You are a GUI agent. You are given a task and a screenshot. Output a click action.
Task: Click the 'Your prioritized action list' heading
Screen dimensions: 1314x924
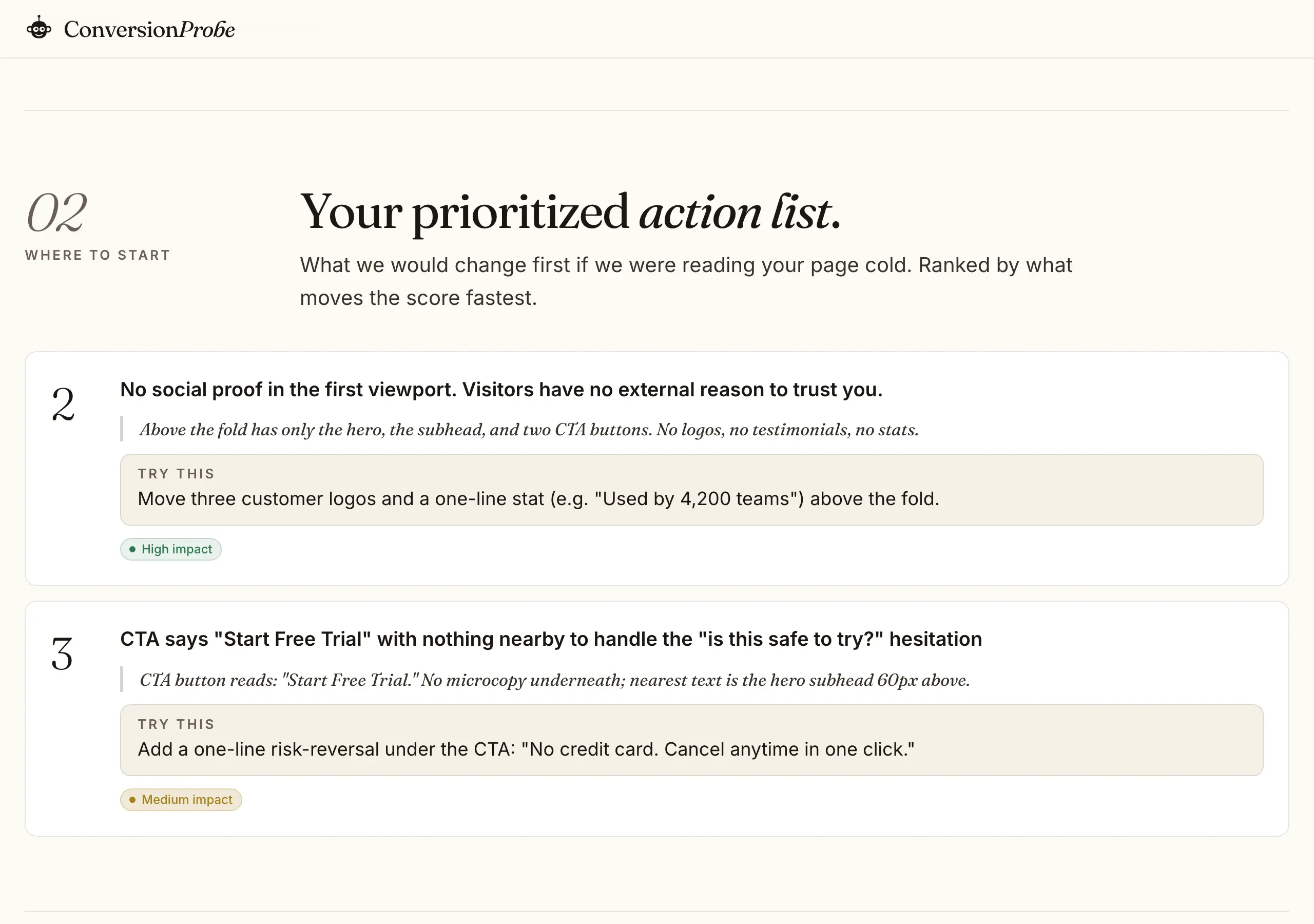point(571,212)
